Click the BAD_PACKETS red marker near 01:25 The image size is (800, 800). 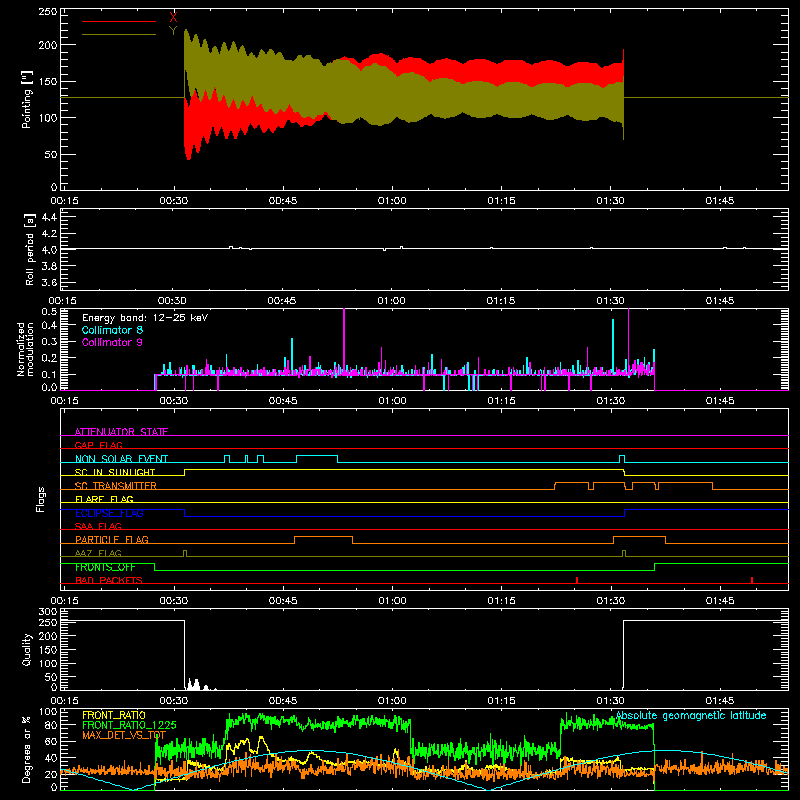tap(577, 580)
